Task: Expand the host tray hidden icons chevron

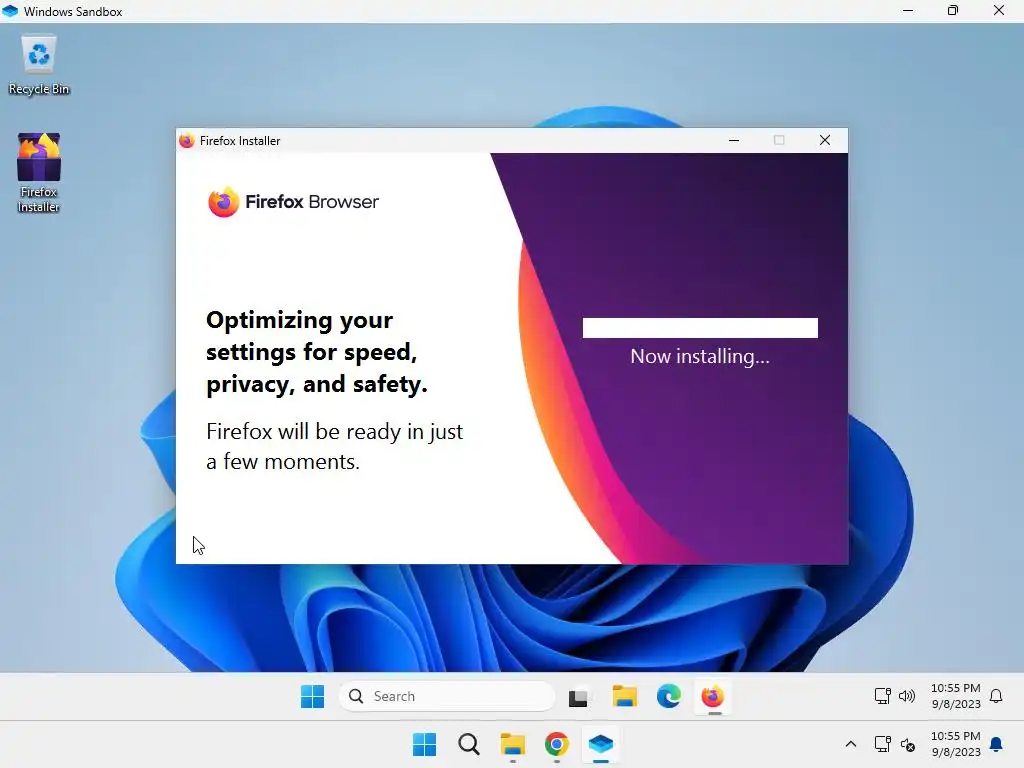Action: [x=850, y=744]
